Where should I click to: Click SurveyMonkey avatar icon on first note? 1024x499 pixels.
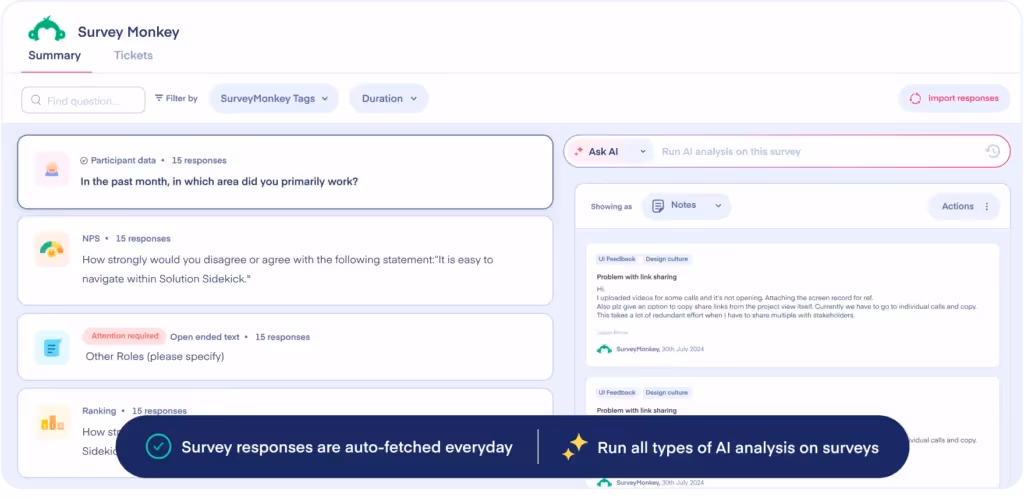(x=604, y=349)
